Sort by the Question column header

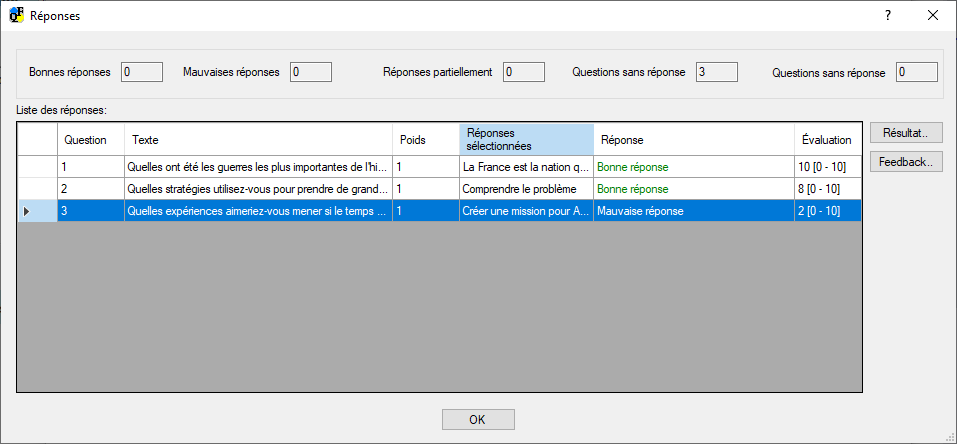[90, 140]
